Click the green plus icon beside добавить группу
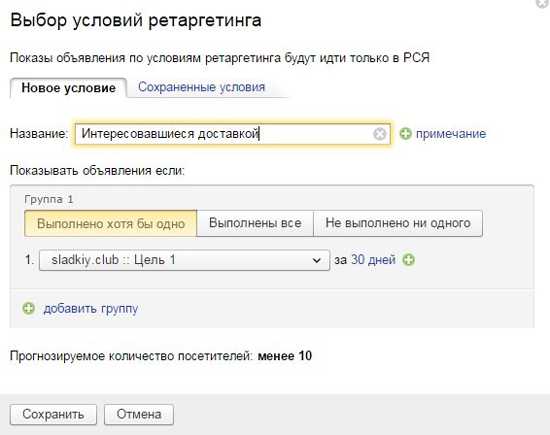The height and width of the screenshot is (435, 550). [28, 308]
